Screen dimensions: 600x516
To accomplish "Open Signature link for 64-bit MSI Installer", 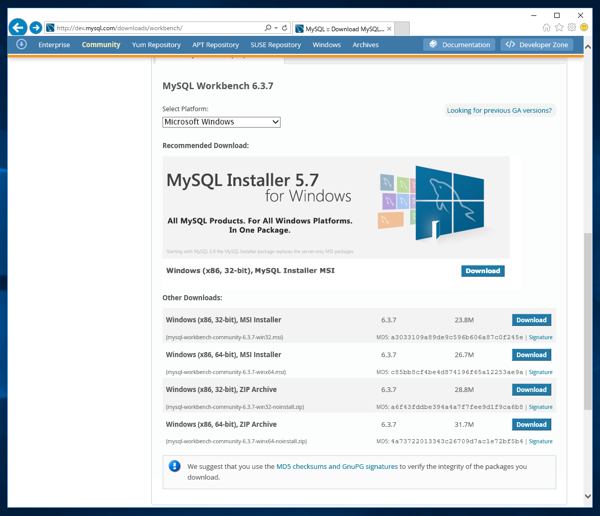I will 540,372.
